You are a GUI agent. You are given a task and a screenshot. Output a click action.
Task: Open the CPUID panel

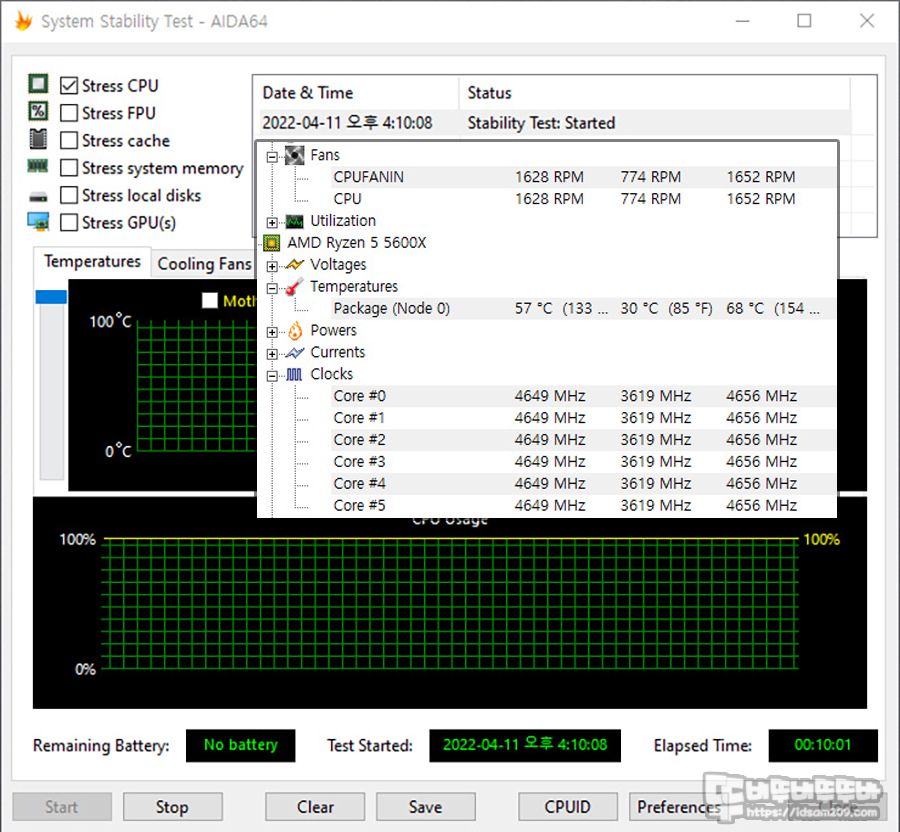[x=568, y=807]
